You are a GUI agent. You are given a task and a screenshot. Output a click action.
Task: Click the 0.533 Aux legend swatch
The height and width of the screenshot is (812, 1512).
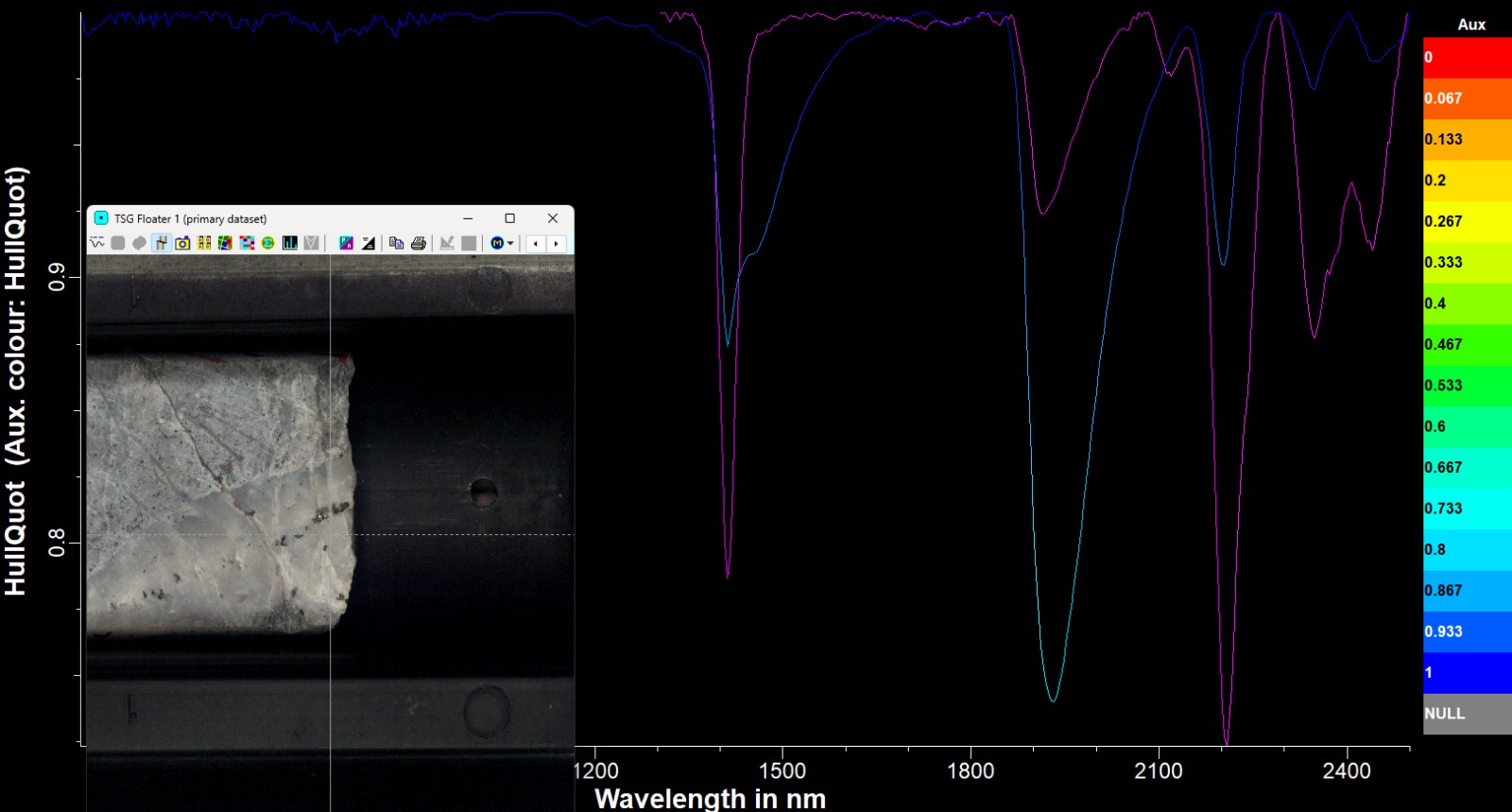(1468, 386)
